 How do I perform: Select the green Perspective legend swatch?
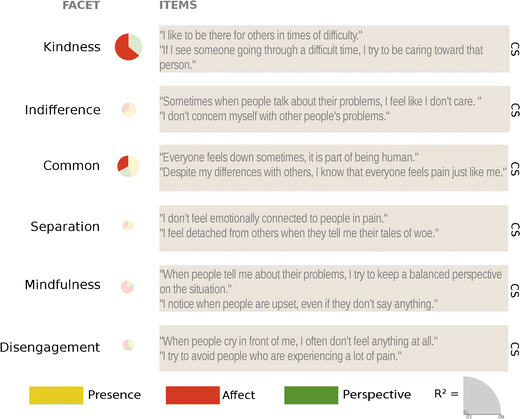pos(311,395)
